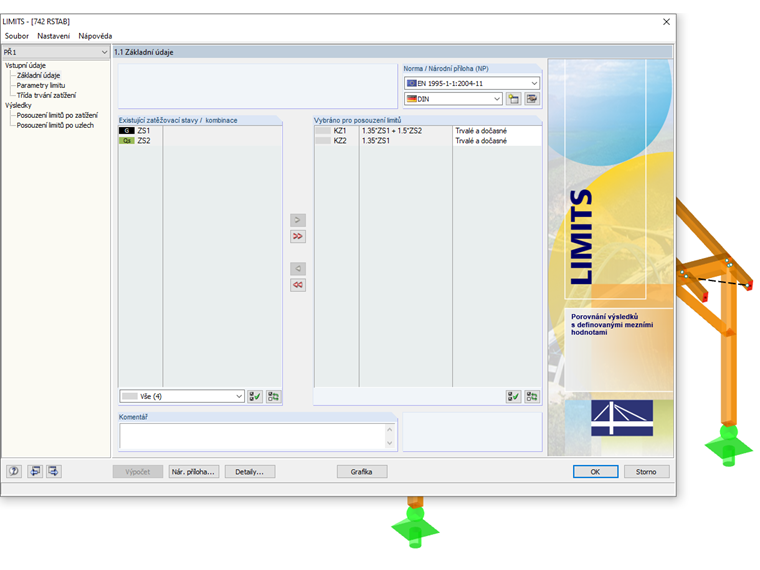Select Posouzení limitů po zatížení in the tree
Viewport: 760px width, 570px height.
57,115
